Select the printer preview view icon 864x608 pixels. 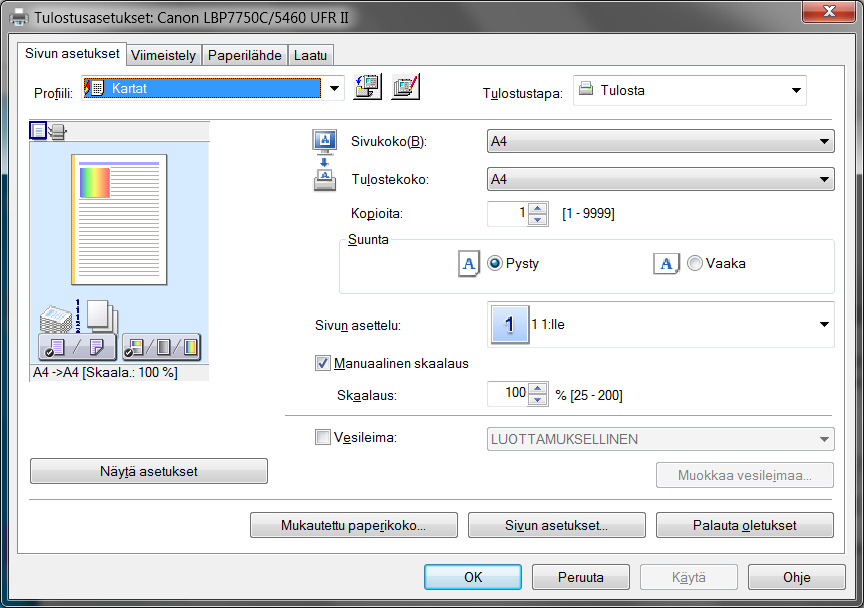point(57,132)
